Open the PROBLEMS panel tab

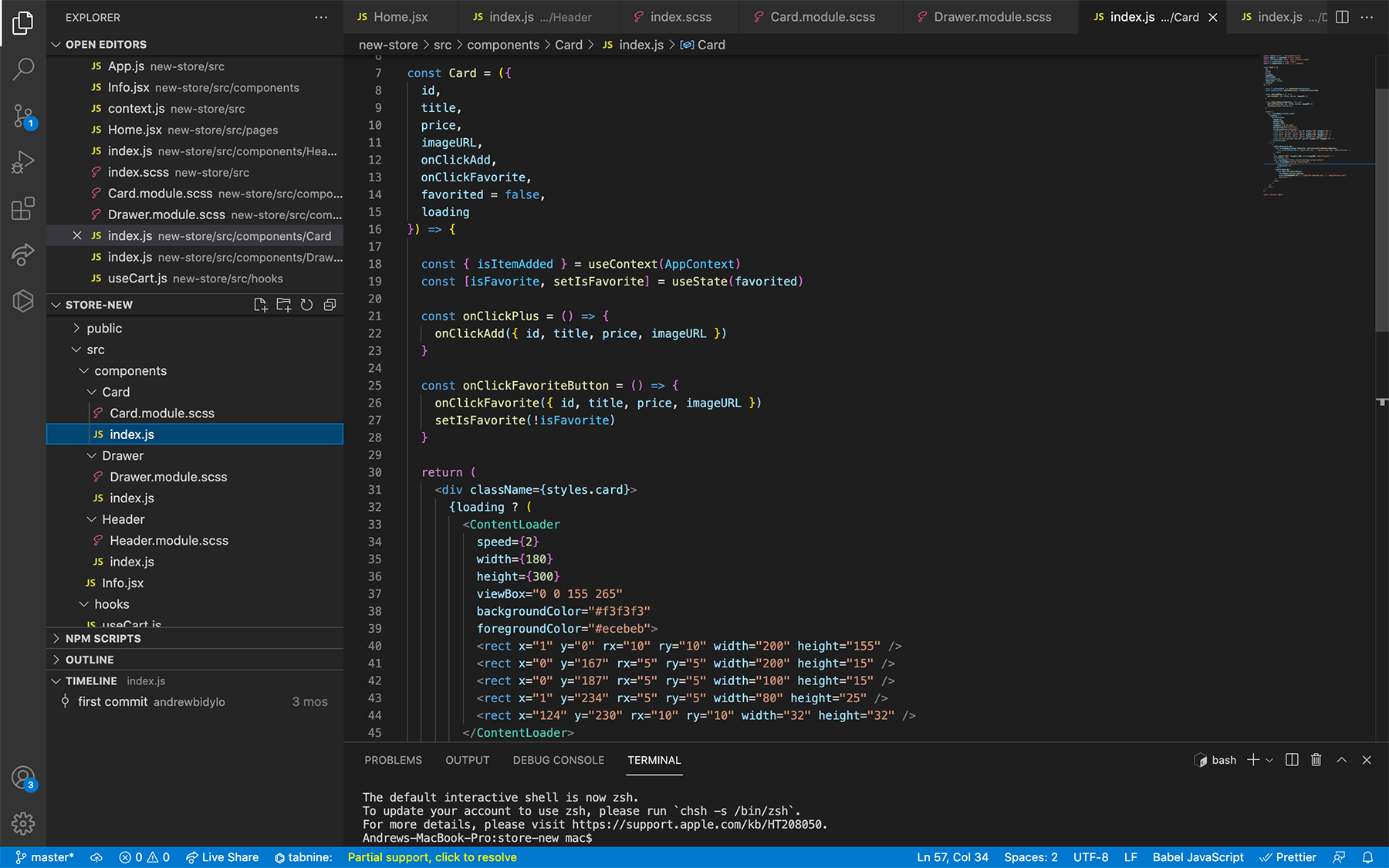click(x=394, y=760)
